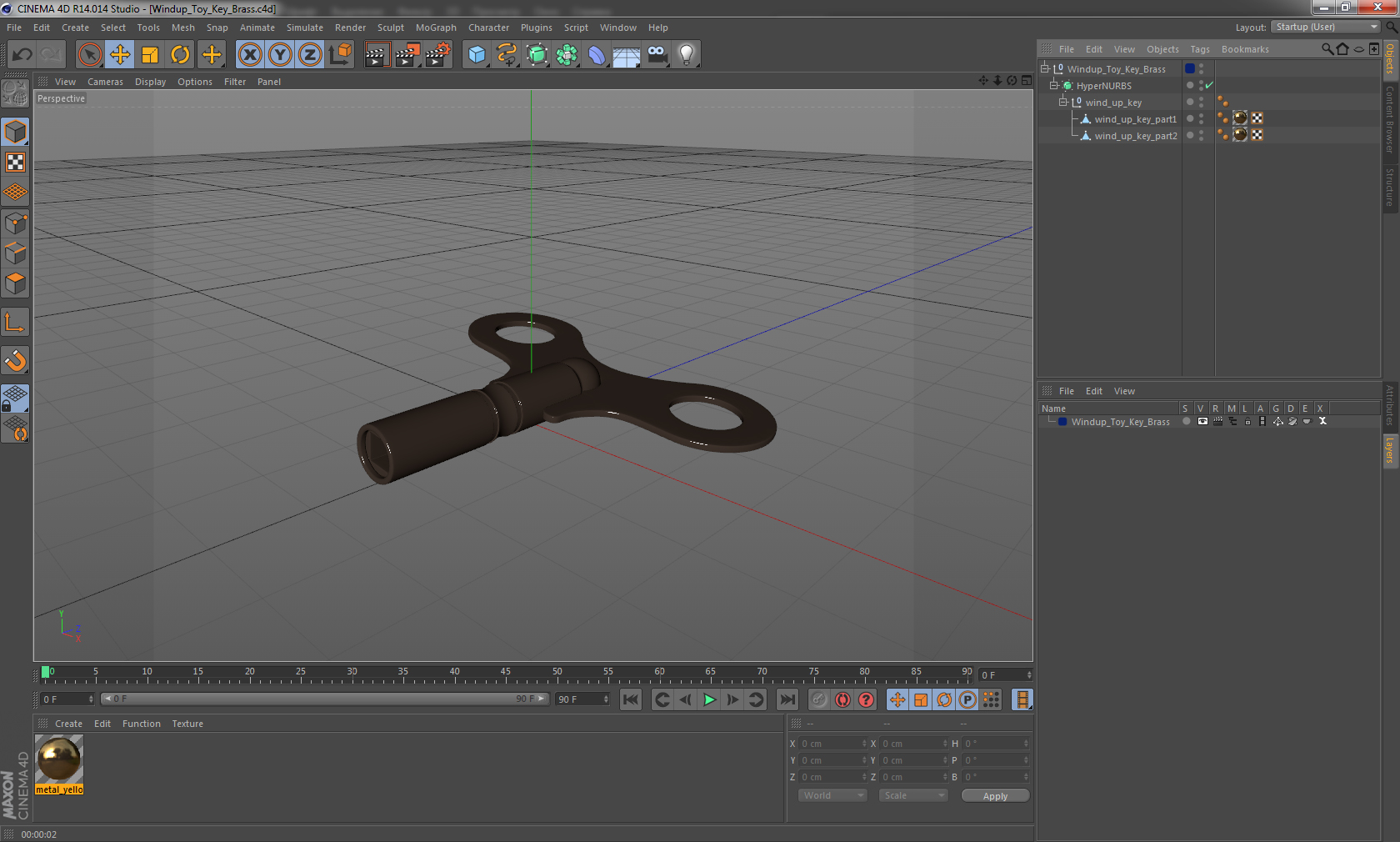Open Material Manager Create menu

pos(68,724)
